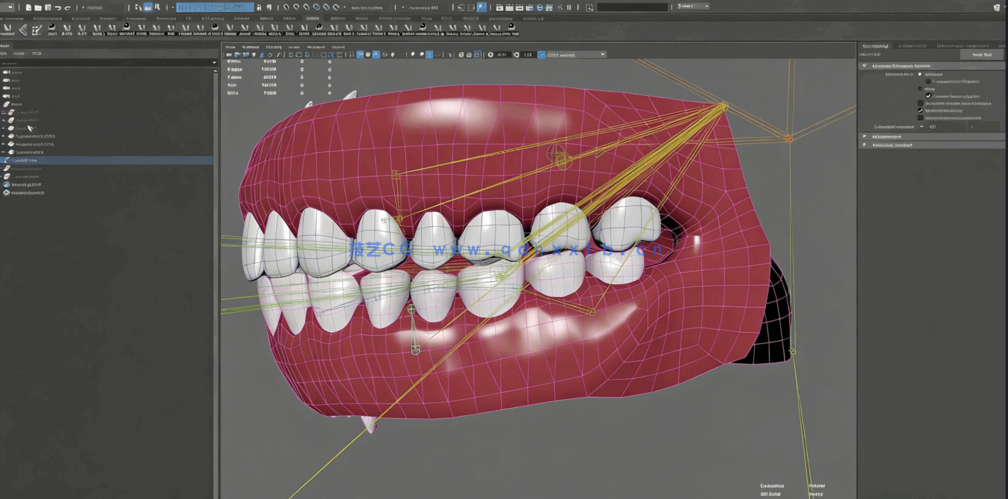Click the Redo arrow icon
Image resolution: width=1008 pixels, height=499 pixels.
click(x=68, y=7)
